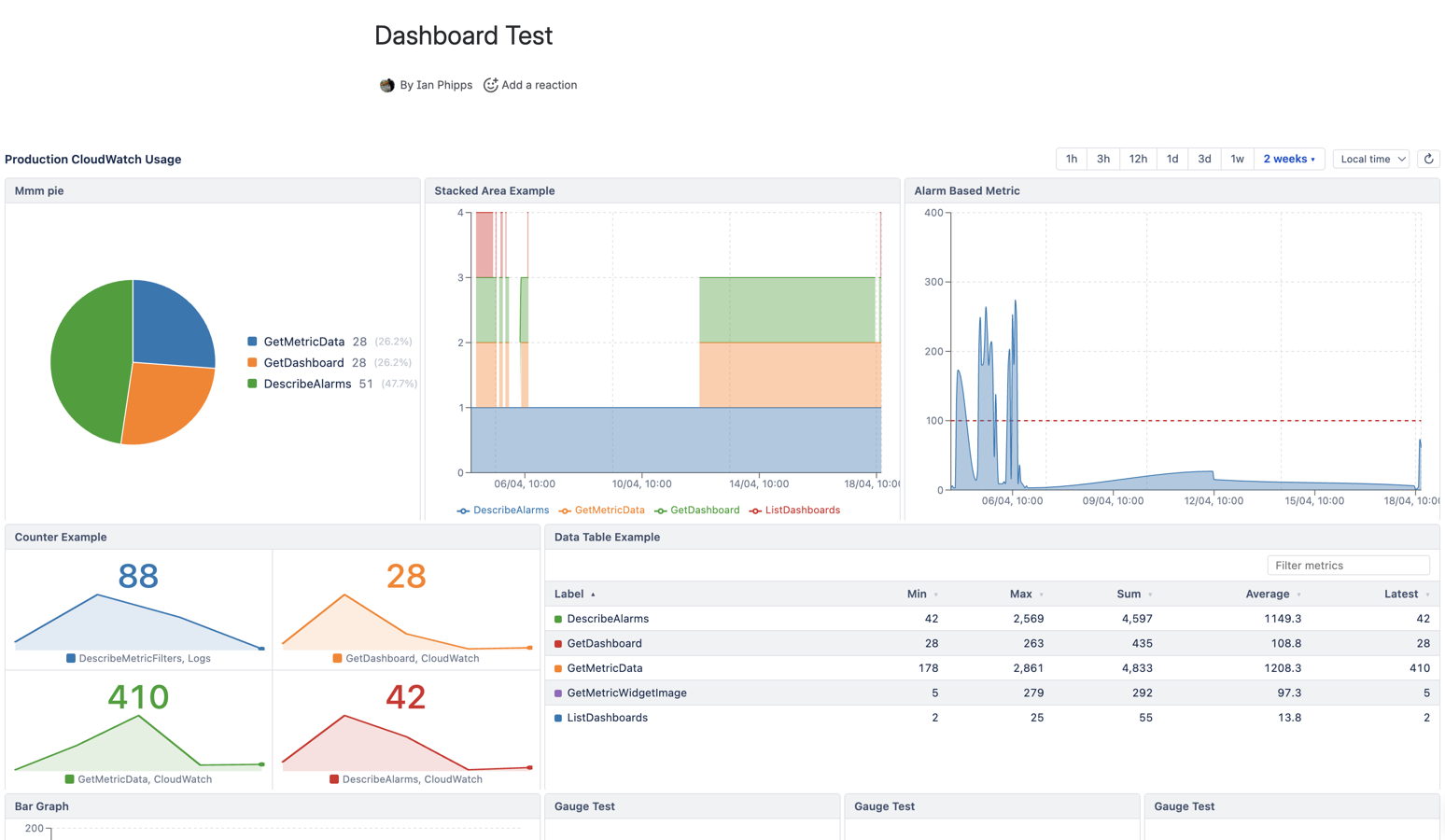
Task: Click inside the Filter metrics field
Action: click(x=1347, y=565)
